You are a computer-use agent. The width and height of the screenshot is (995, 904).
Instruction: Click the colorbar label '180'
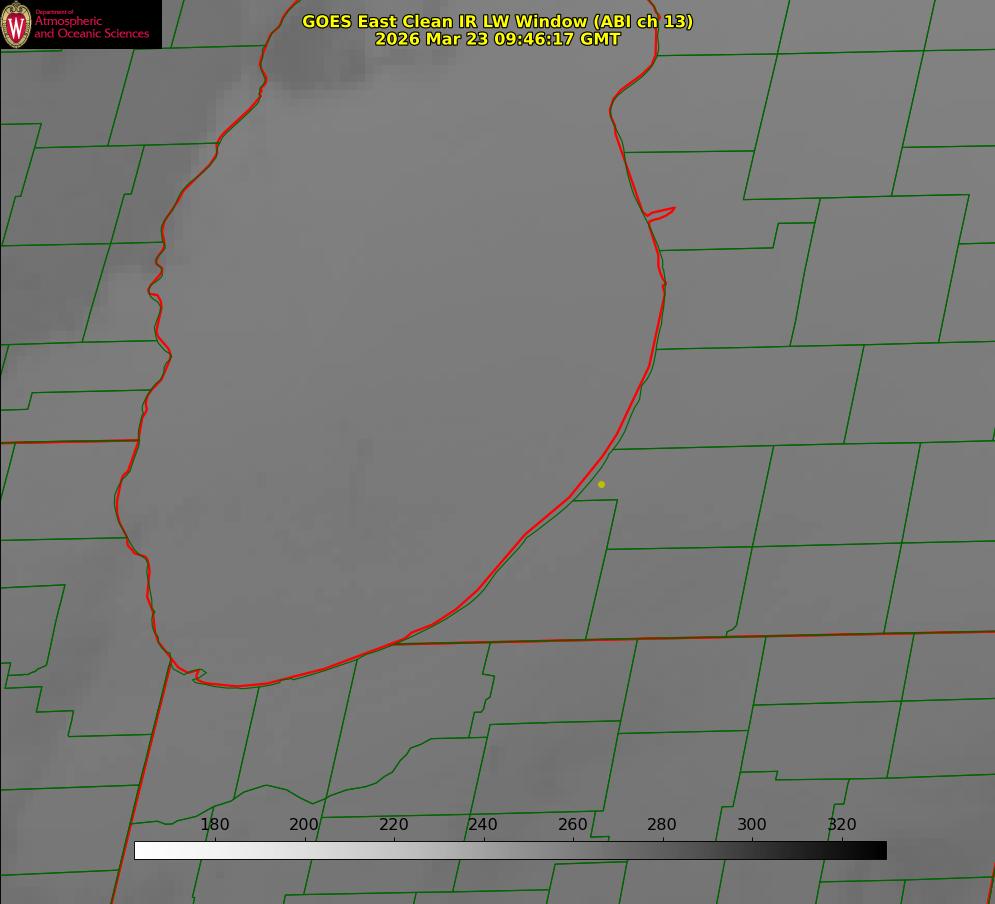click(x=214, y=825)
